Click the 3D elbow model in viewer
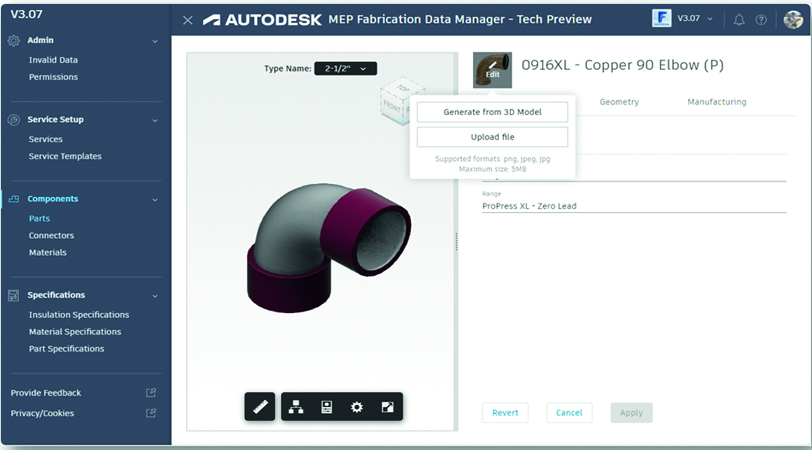This screenshot has width=812, height=450. coord(328,247)
